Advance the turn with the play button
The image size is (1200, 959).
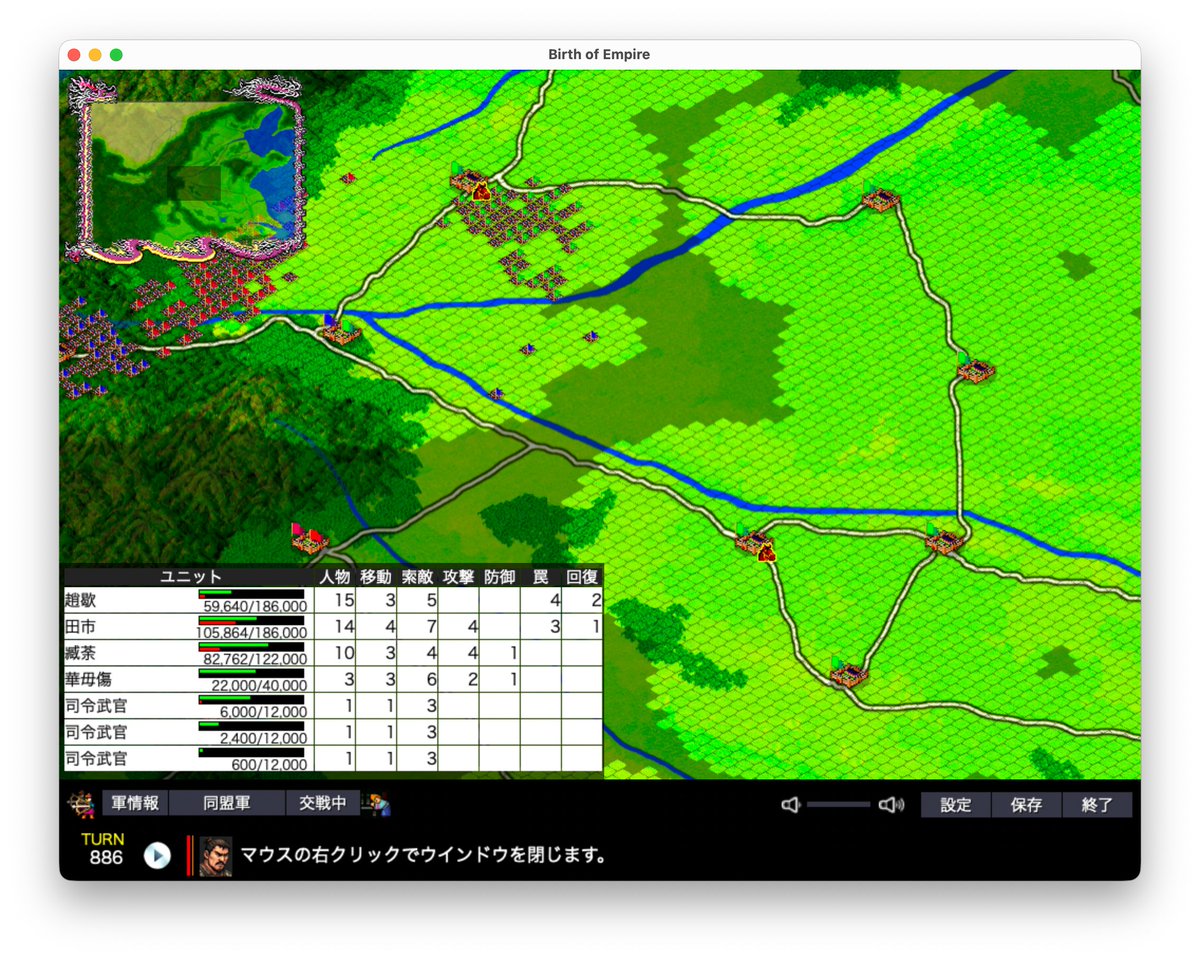click(x=157, y=856)
